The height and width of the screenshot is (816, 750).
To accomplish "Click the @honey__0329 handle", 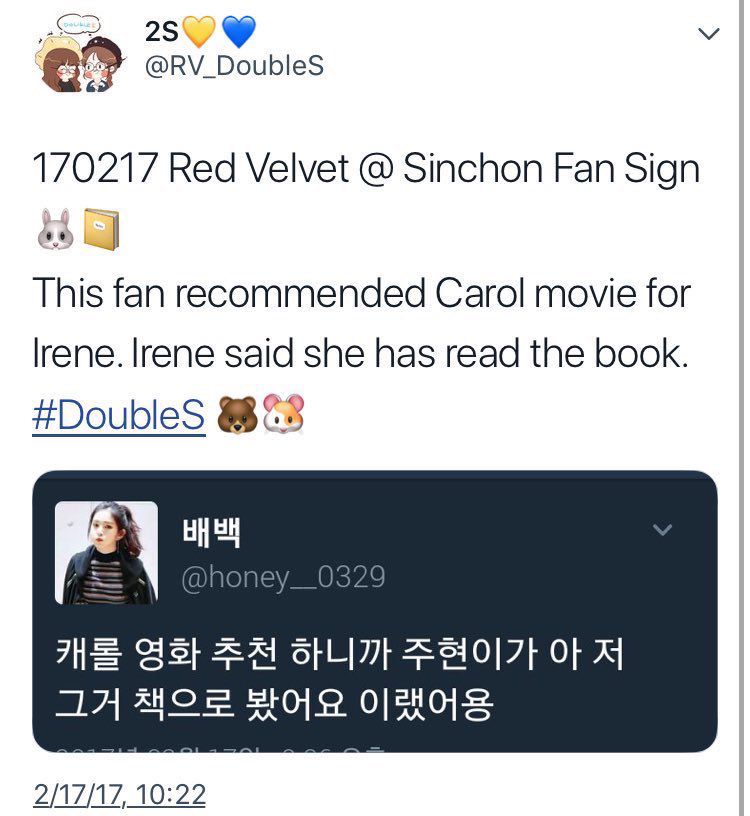I will coord(283,577).
